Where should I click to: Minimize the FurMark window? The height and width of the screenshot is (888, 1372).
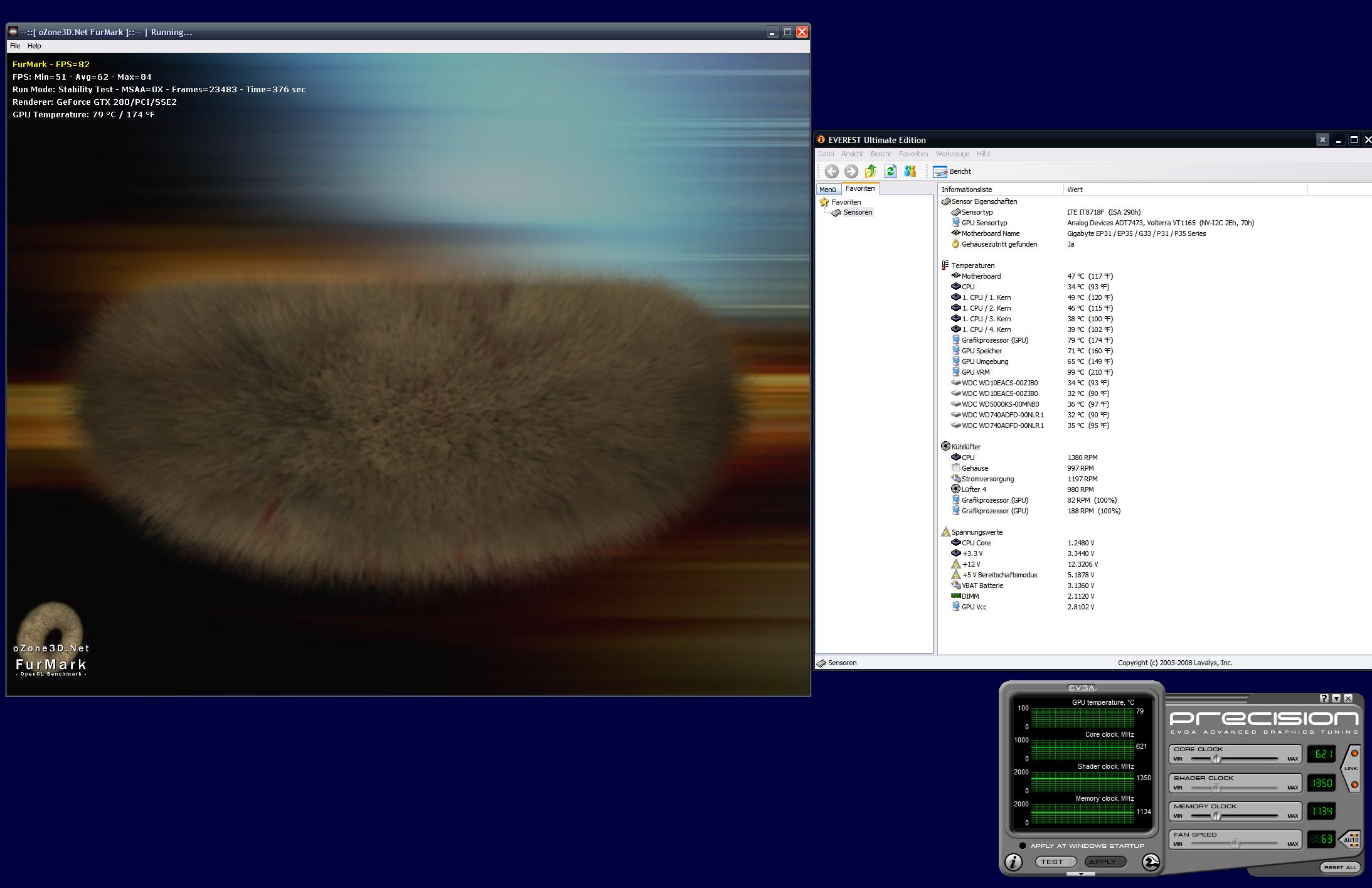click(x=772, y=32)
